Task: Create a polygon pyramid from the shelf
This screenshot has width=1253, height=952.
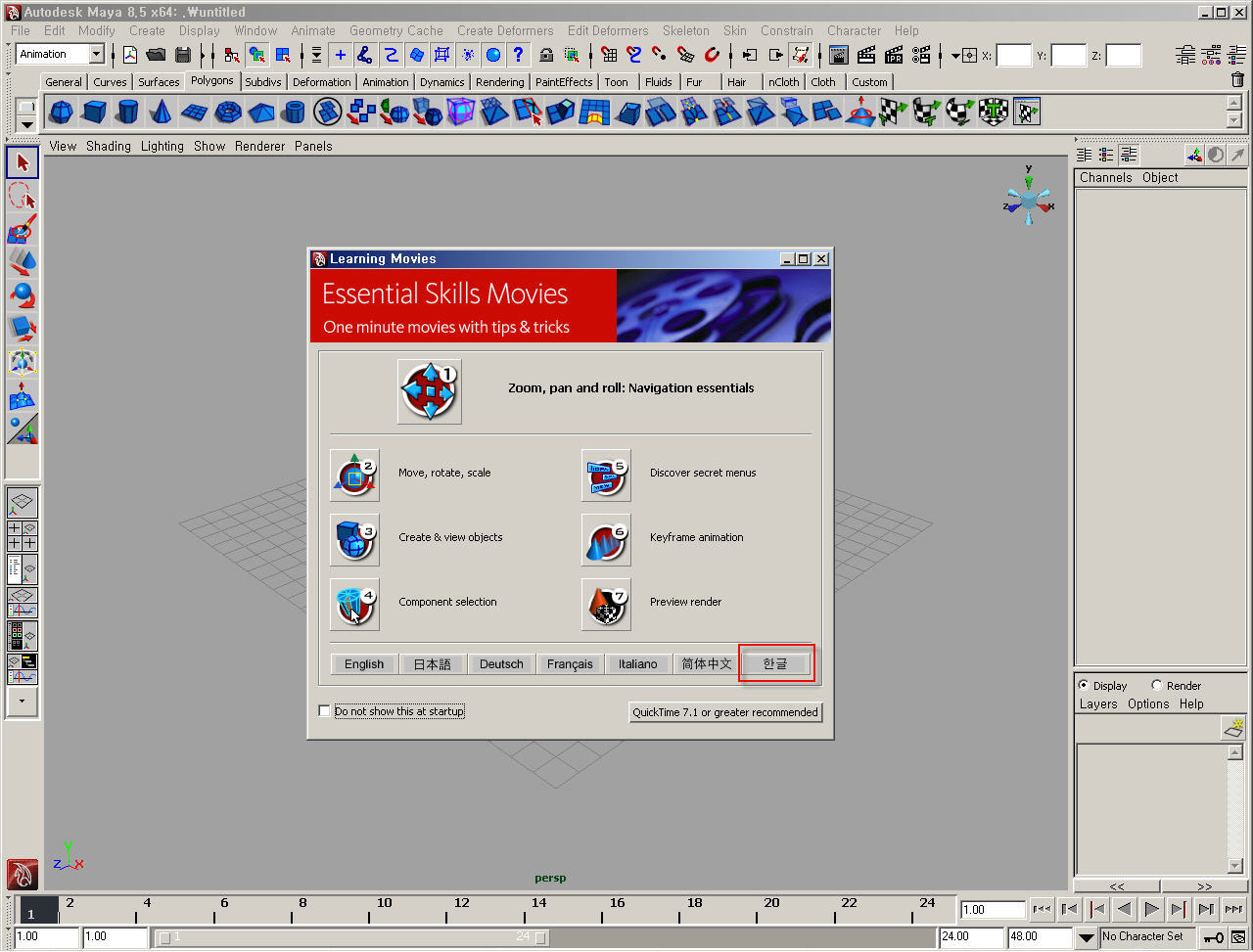Action: (261, 113)
